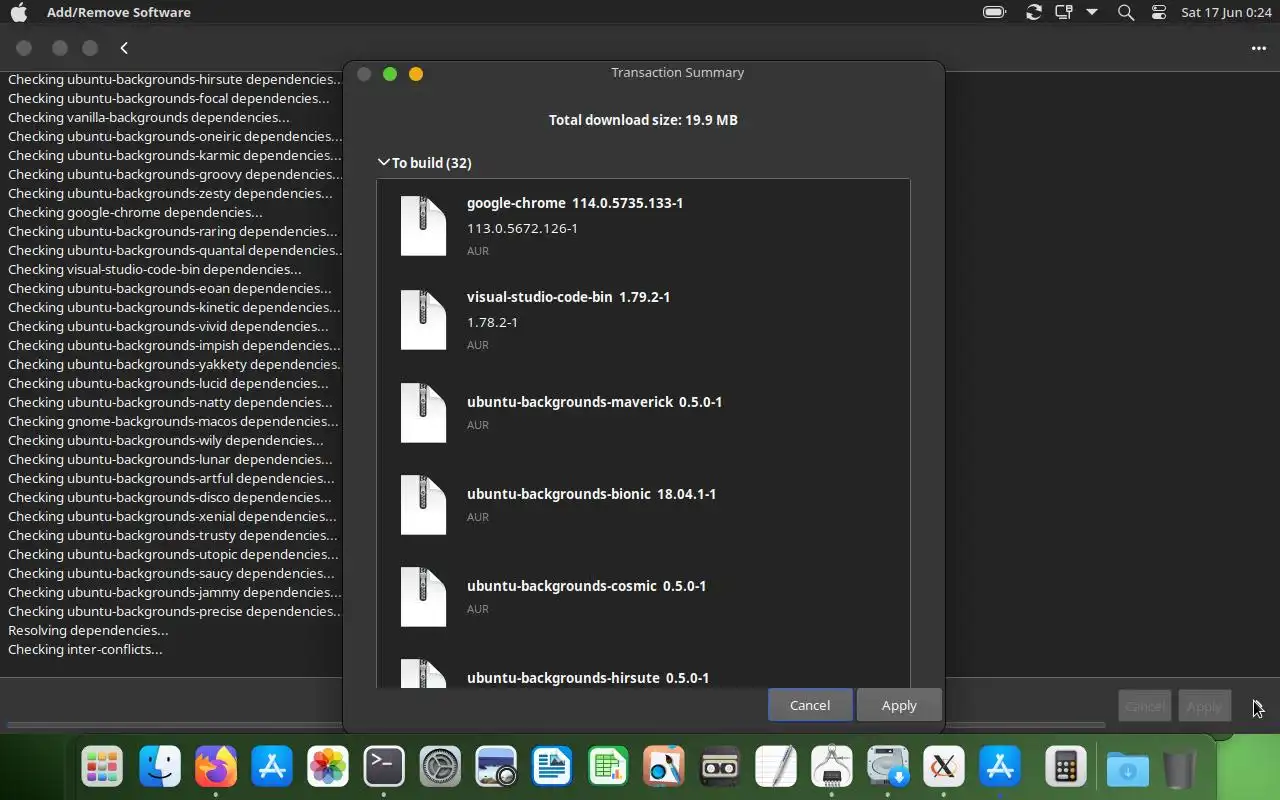Click the ubuntu-backgrounds-maverick package archive icon
This screenshot has width=1280, height=800.
(423, 412)
